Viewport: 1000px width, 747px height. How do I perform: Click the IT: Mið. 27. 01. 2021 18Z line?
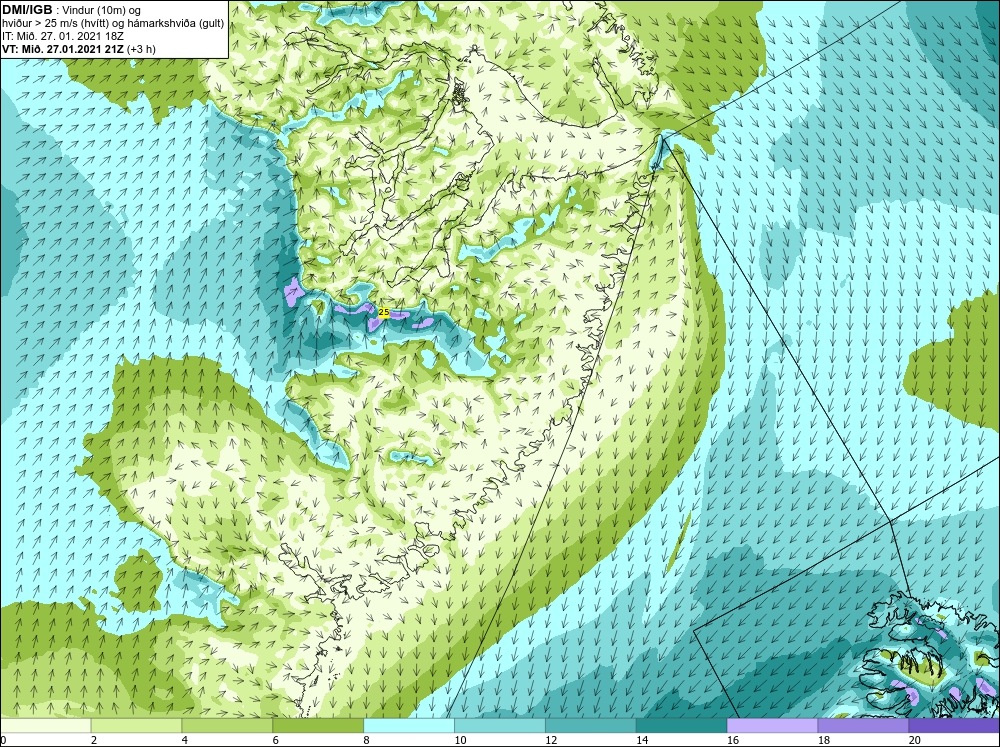click(62, 36)
